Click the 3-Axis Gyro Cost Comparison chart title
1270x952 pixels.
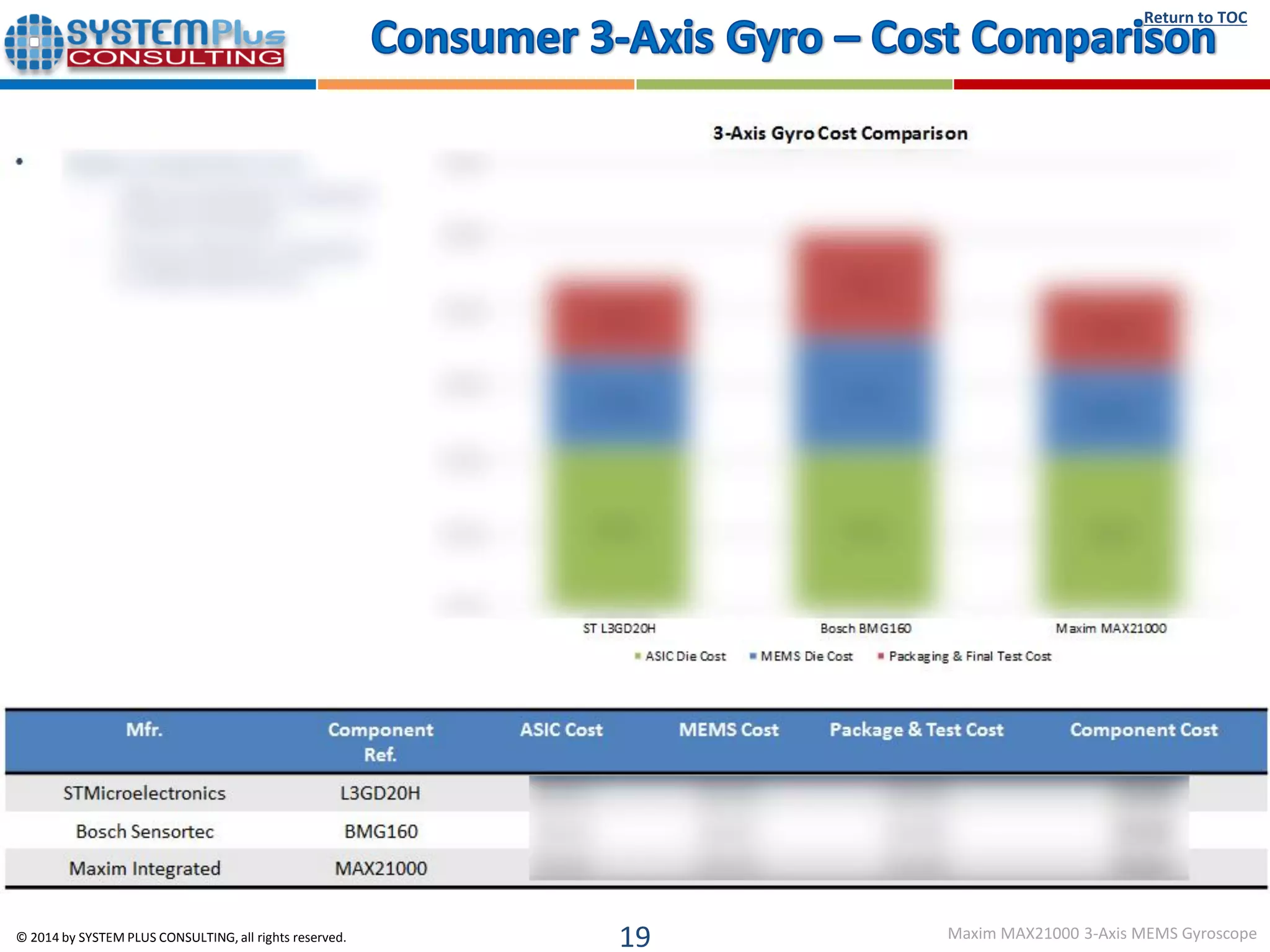(840, 133)
